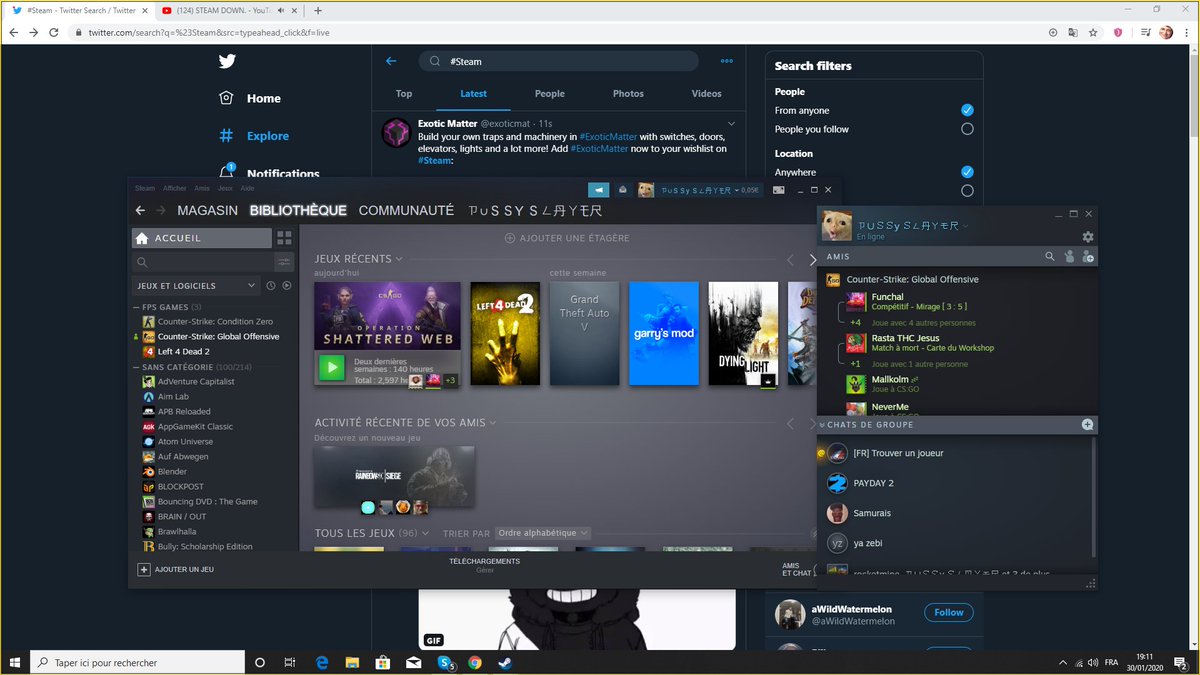Image resolution: width=1200 pixels, height=675 pixels.
Task: Open Dying Light game tile
Action: point(743,333)
